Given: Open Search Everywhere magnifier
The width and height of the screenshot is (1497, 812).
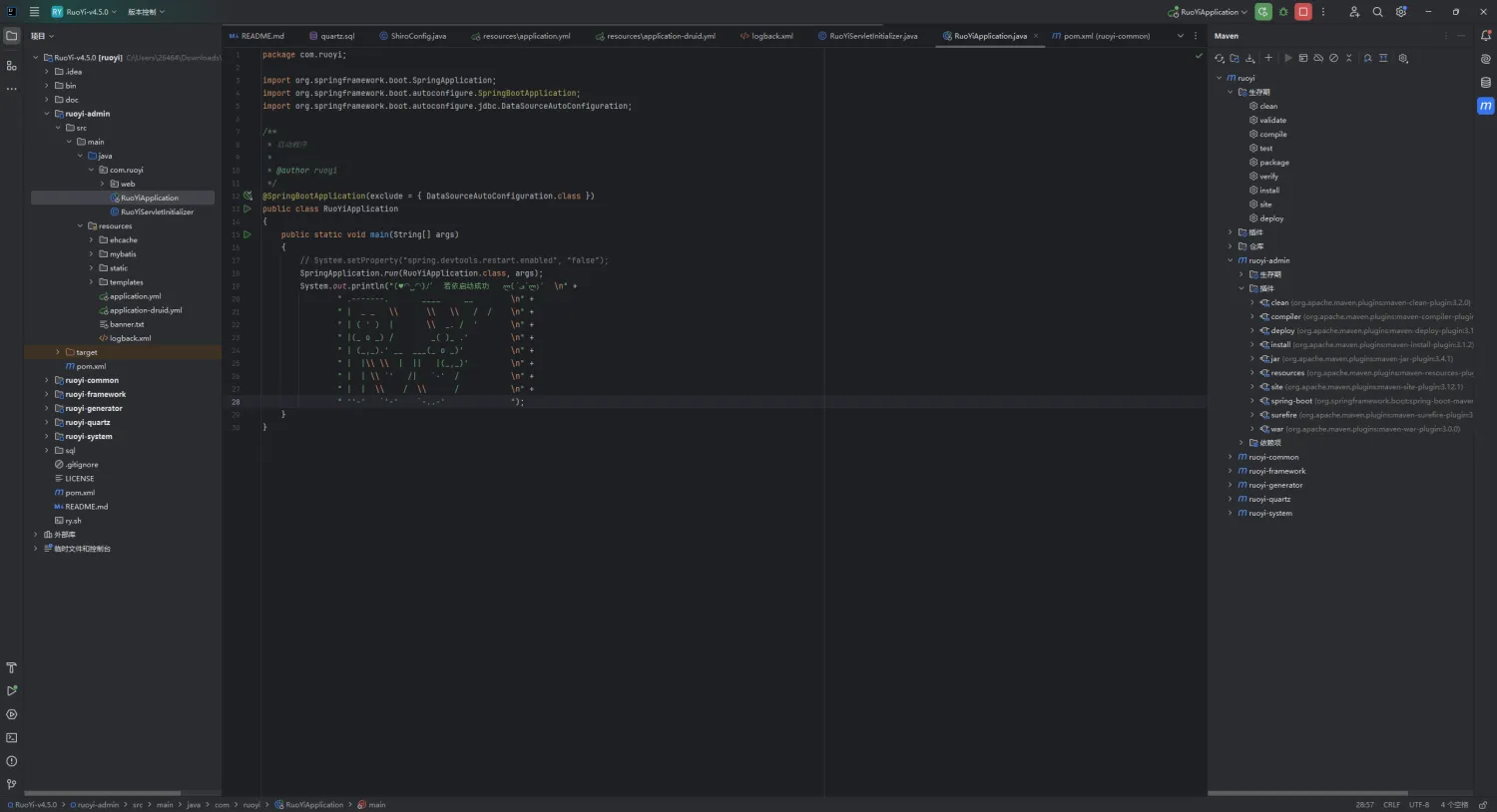Looking at the screenshot, I should click(1377, 12).
